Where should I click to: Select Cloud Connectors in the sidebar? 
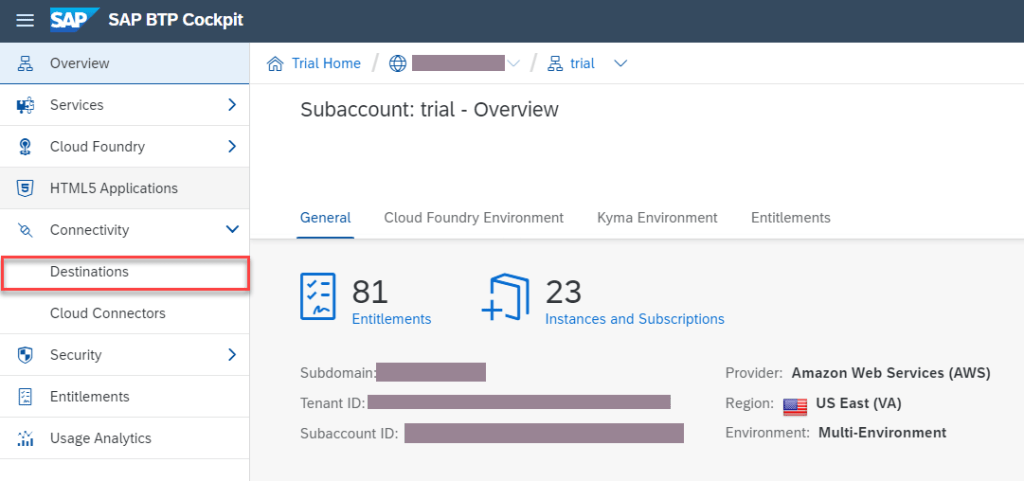click(107, 314)
